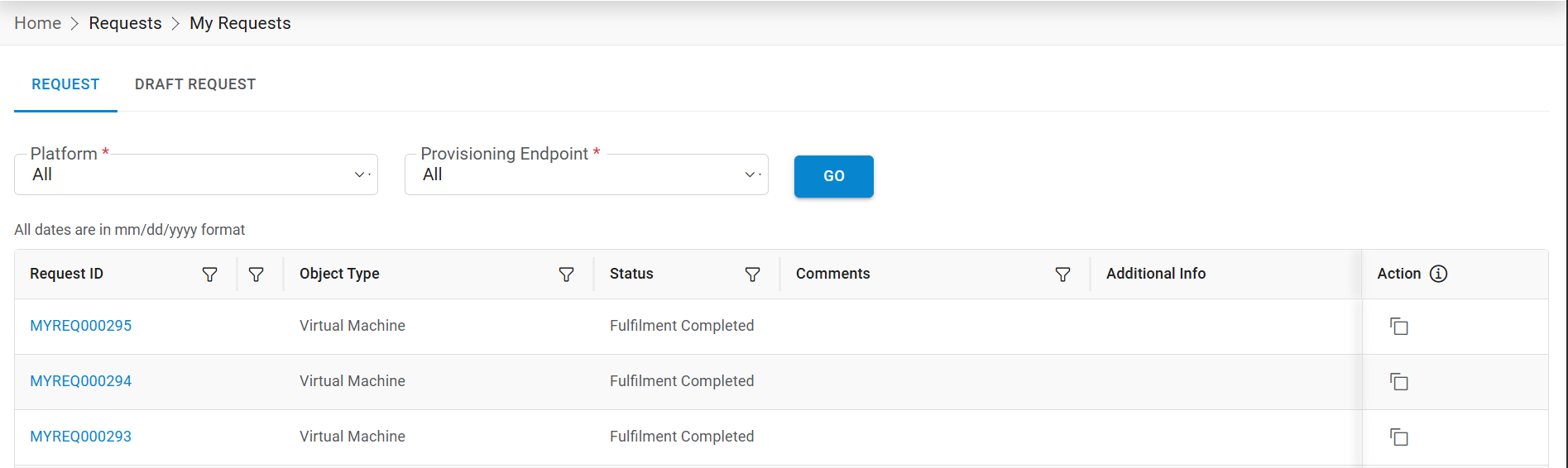Show Action column info tooltip icon
The height and width of the screenshot is (468, 1568).
(1439, 274)
